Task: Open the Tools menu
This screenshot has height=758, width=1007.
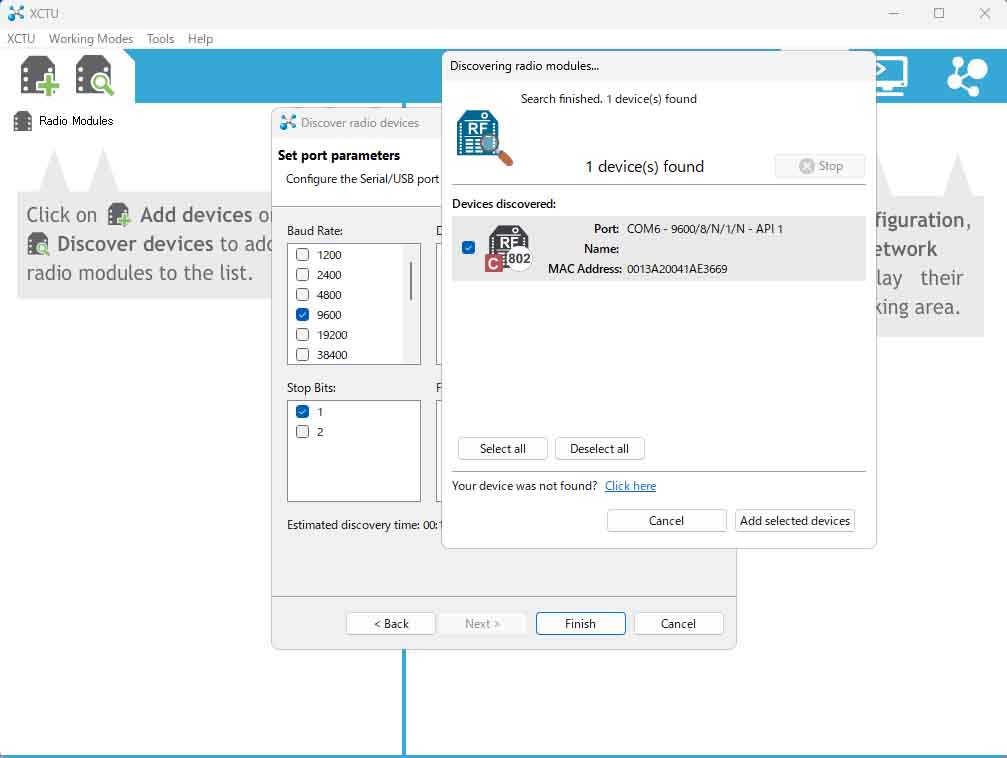Action: point(160,39)
